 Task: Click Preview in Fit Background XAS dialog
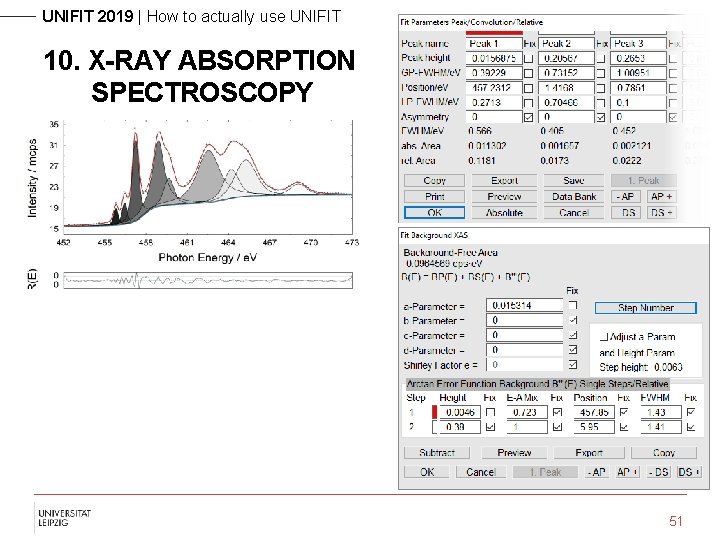coord(514,453)
